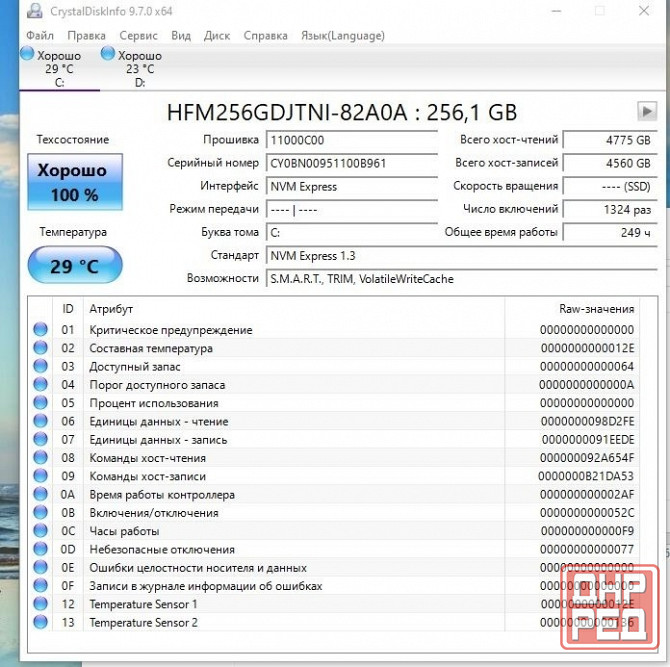Click the blue status orb of drive C:

pyautogui.click(x=27, y=54)
